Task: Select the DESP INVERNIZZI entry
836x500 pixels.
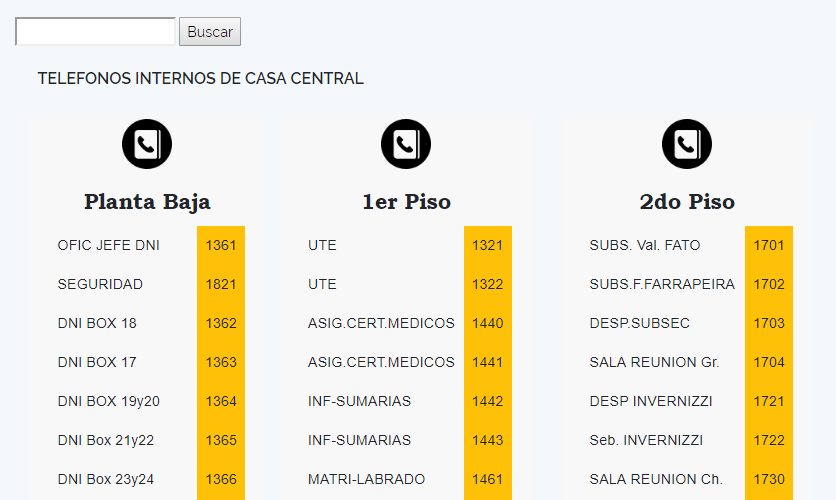Action: (x=651, y=401)
